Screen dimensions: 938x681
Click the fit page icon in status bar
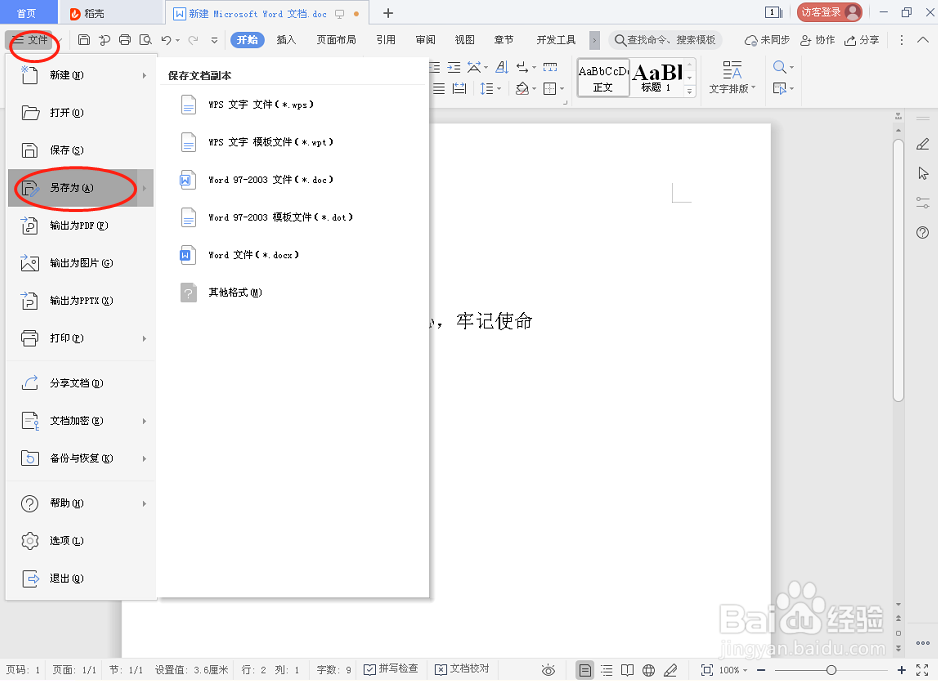pos(706,670)
